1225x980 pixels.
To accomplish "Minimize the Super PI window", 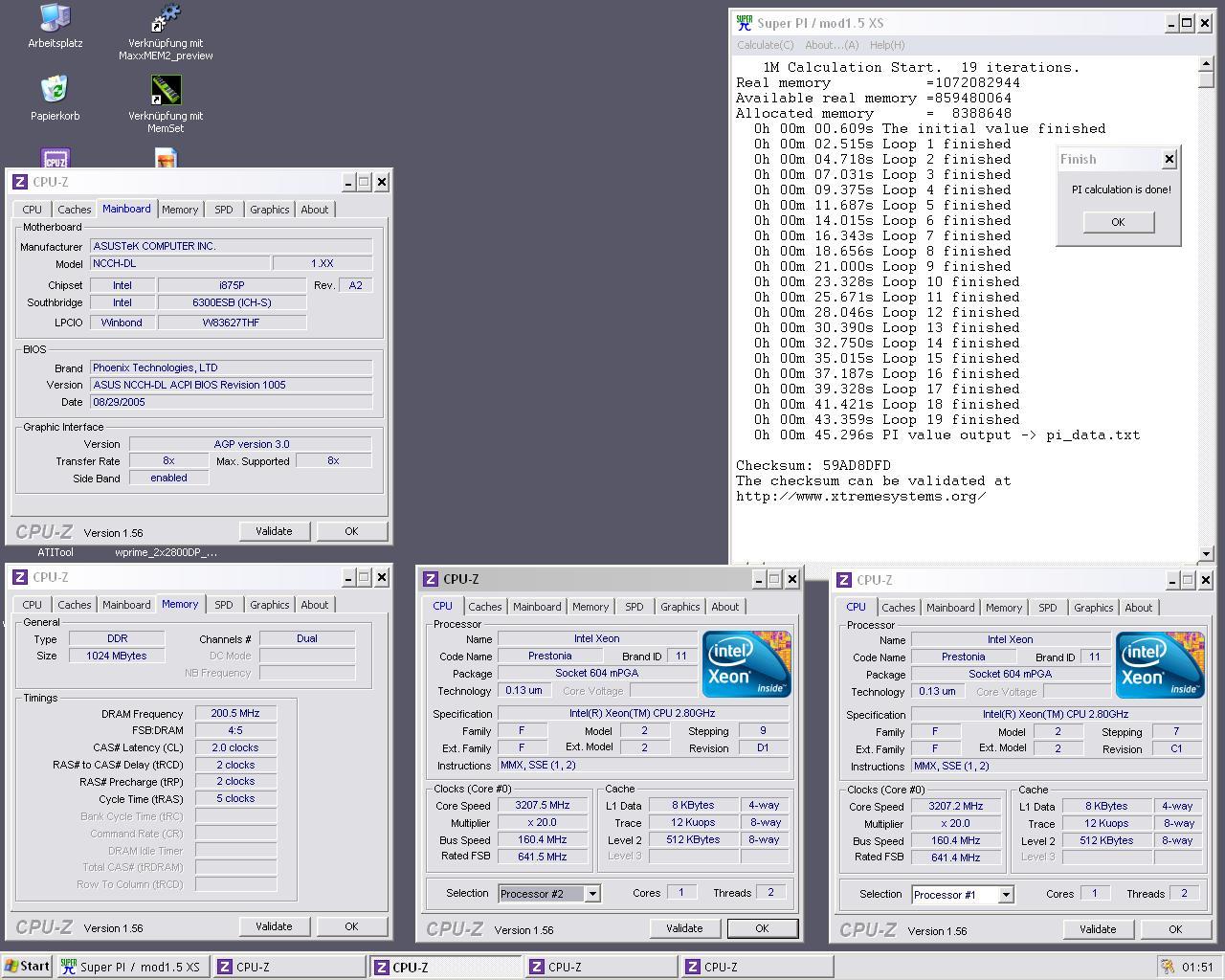I will tap(1171, 23).
